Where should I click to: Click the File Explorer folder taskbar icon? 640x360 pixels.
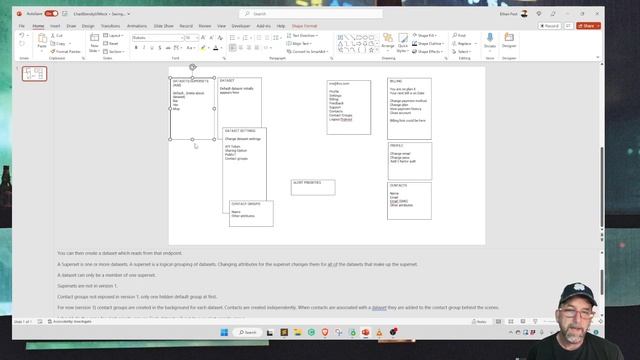(298, 333)
